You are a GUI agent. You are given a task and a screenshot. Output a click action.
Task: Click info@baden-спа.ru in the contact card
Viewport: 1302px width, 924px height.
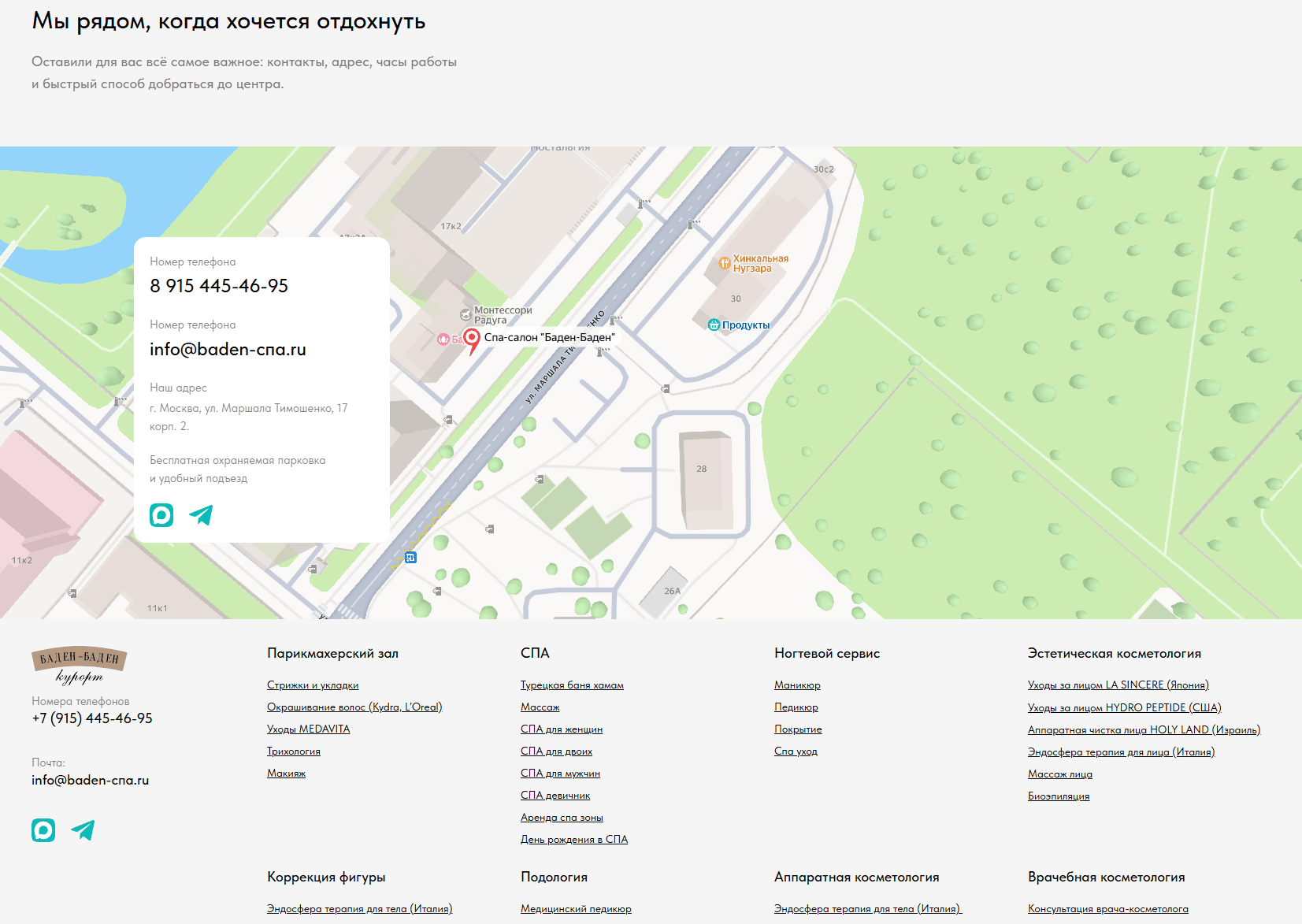(228, 349)
